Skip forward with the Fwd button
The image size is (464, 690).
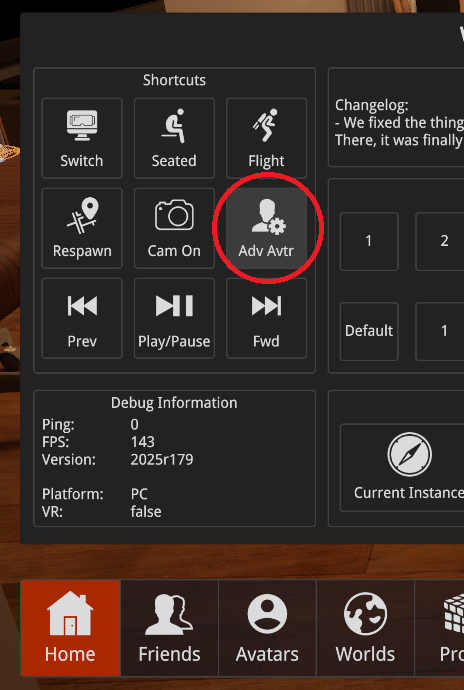pyautogui.click(x=266, y=318)
